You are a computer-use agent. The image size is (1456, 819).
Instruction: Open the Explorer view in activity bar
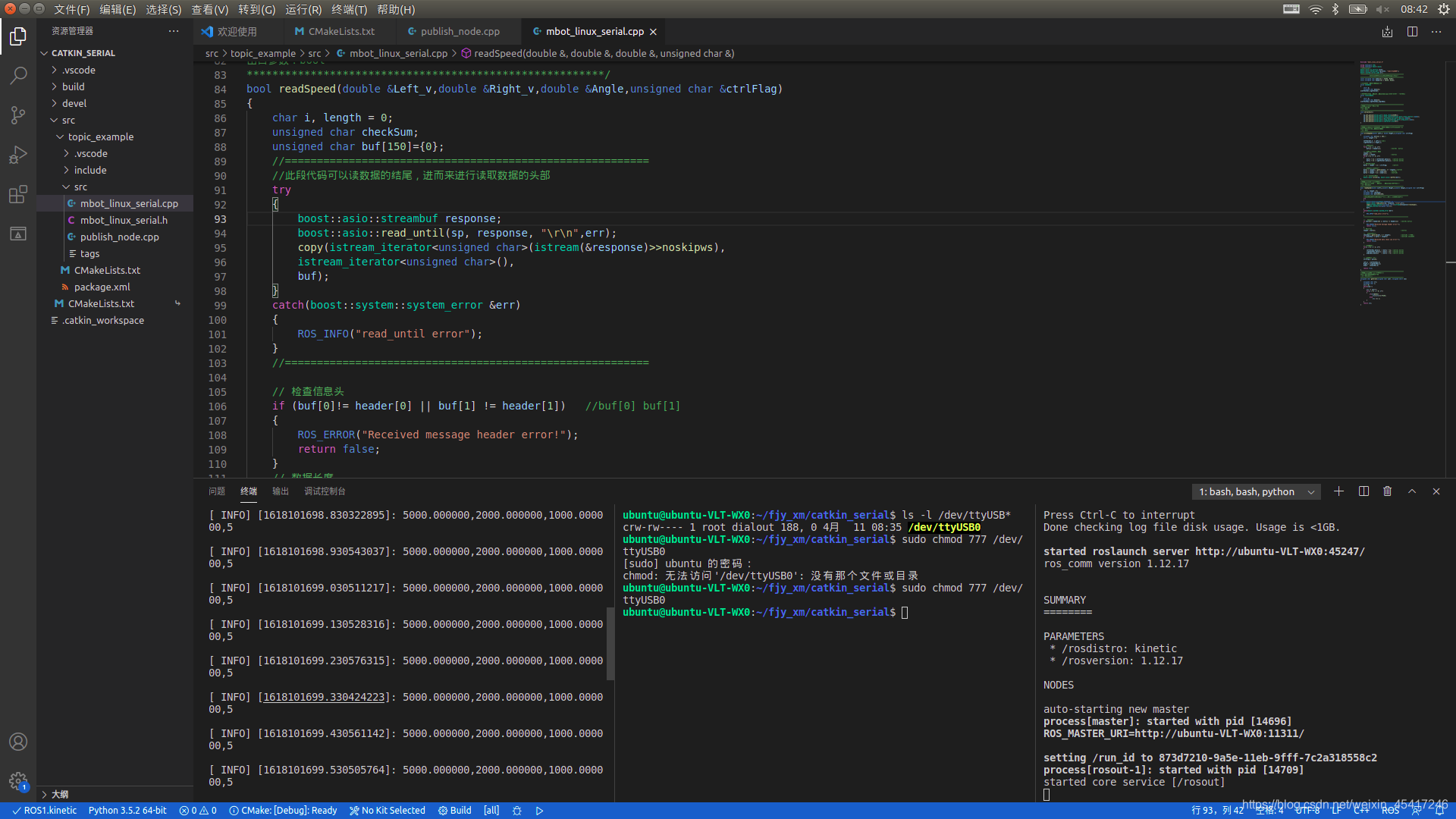(18, 36)
